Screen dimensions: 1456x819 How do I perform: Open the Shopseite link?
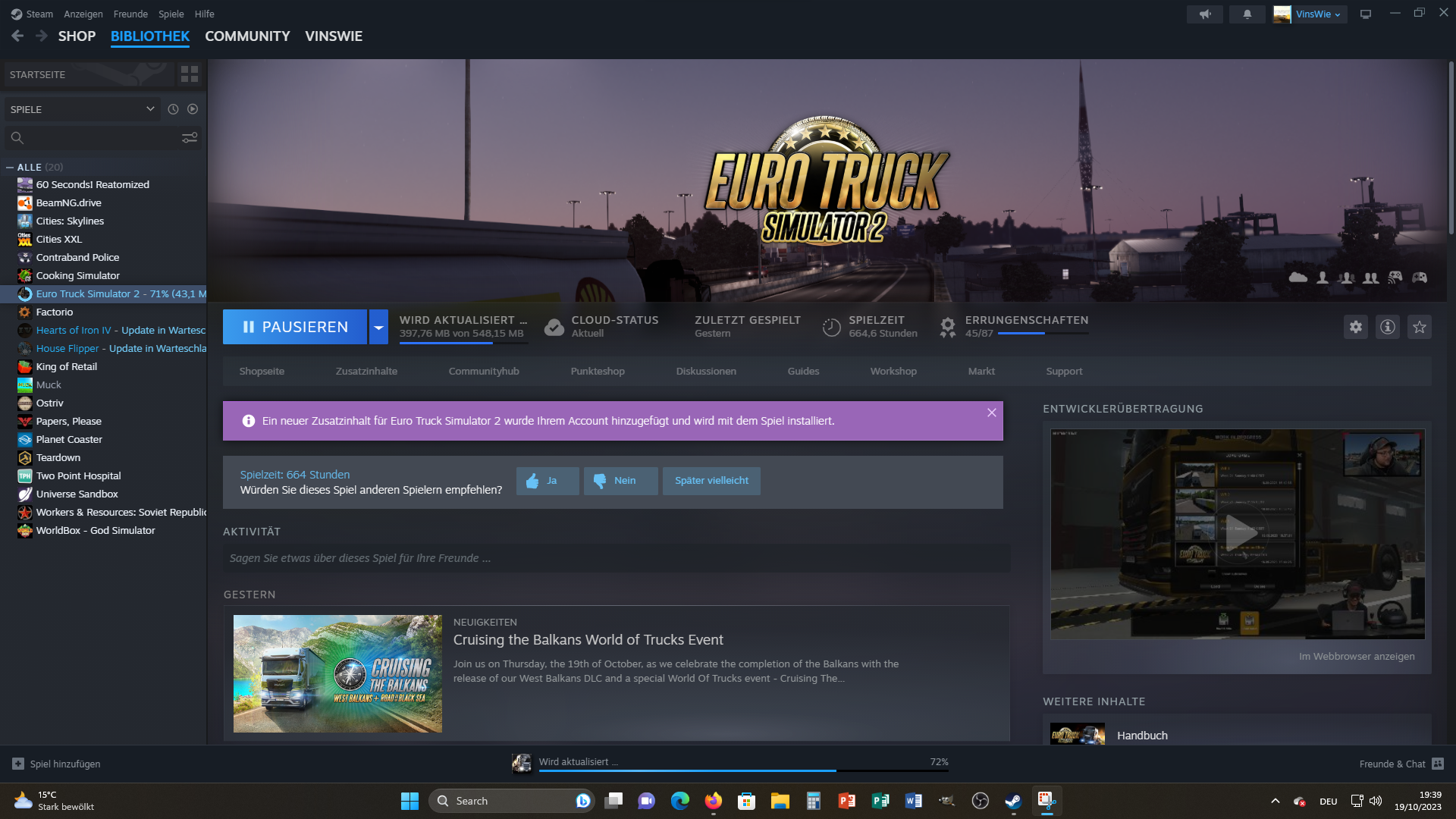262,371
